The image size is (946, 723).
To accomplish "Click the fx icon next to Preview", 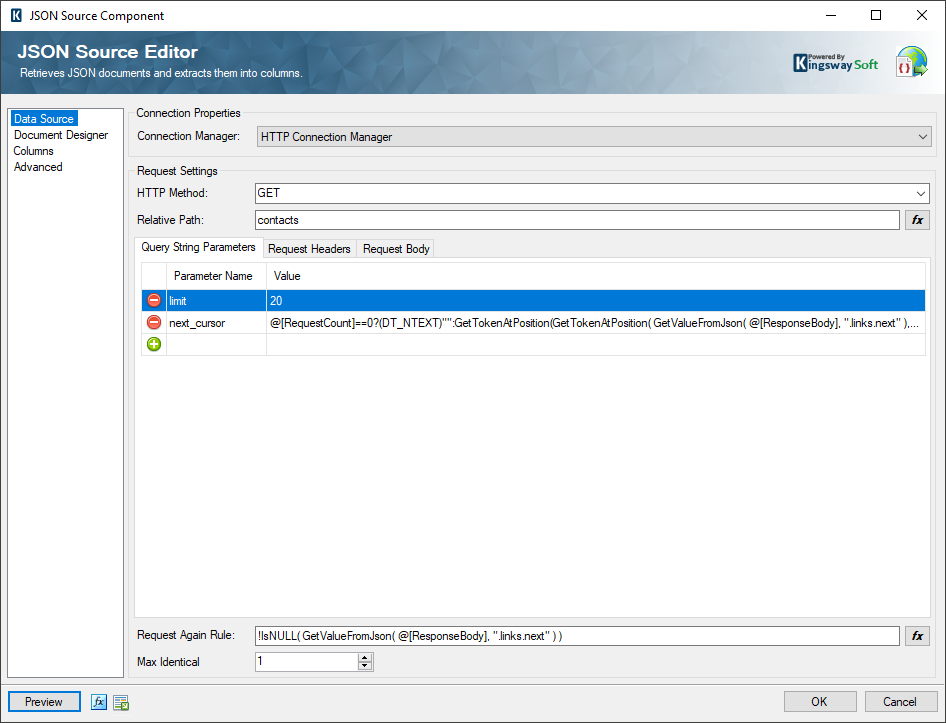I will click(99, 702).
